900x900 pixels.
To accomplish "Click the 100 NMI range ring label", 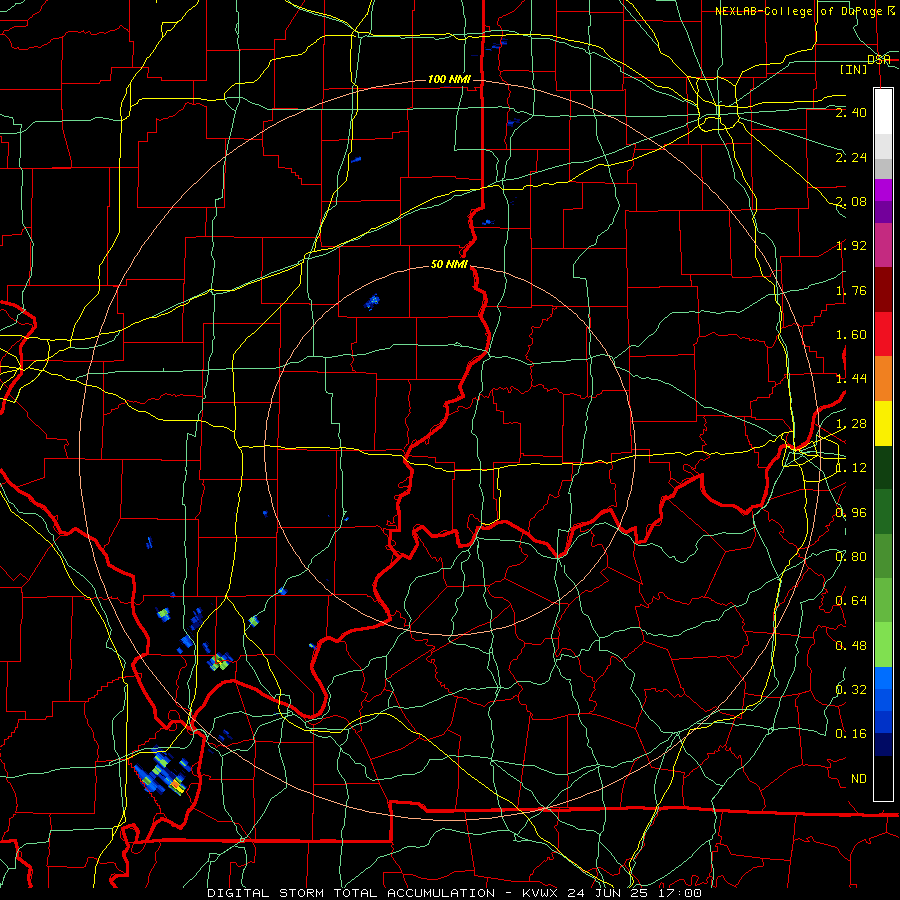I will point(449,79).
